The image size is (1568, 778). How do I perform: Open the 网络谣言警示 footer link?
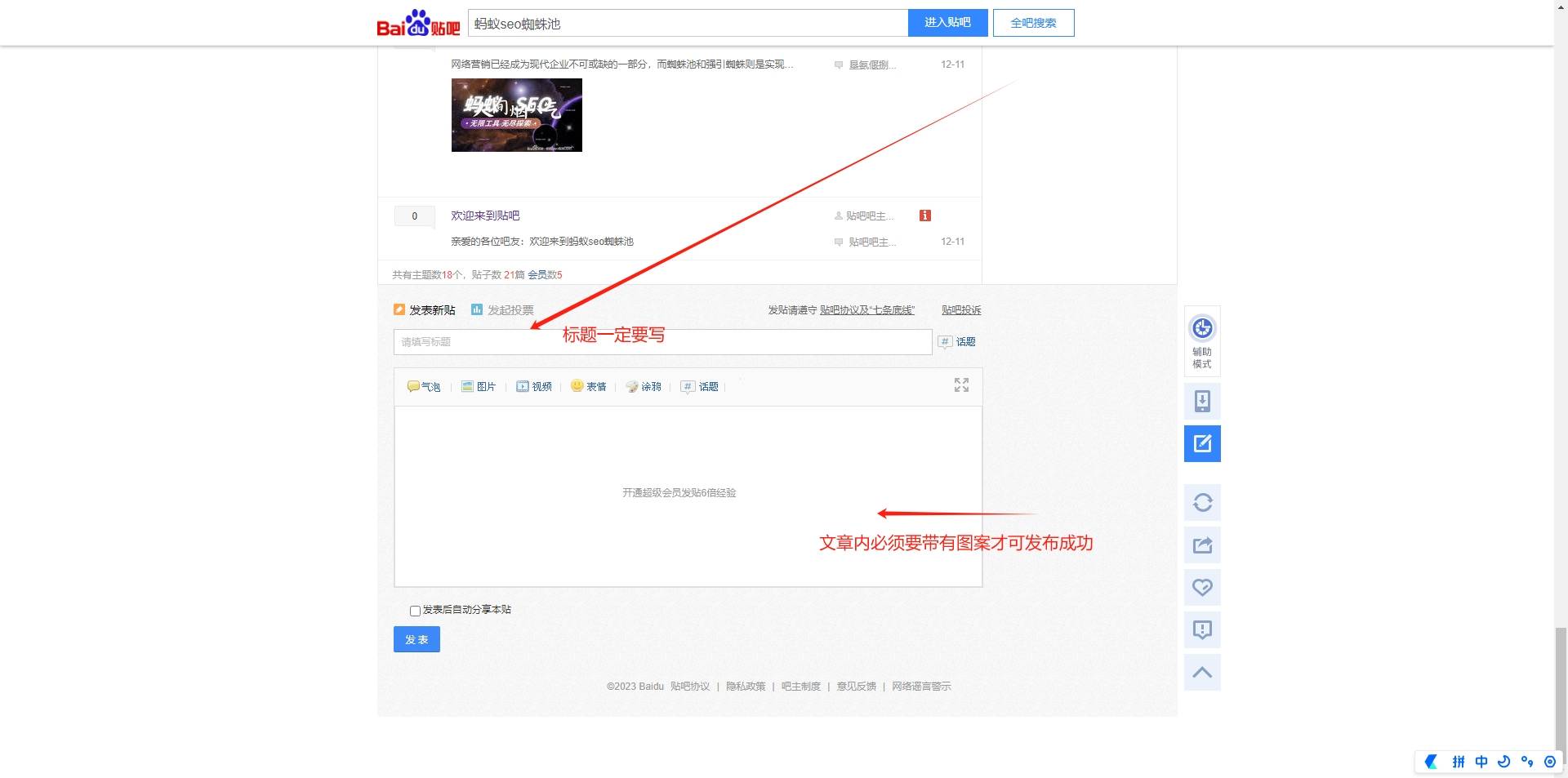921,687
